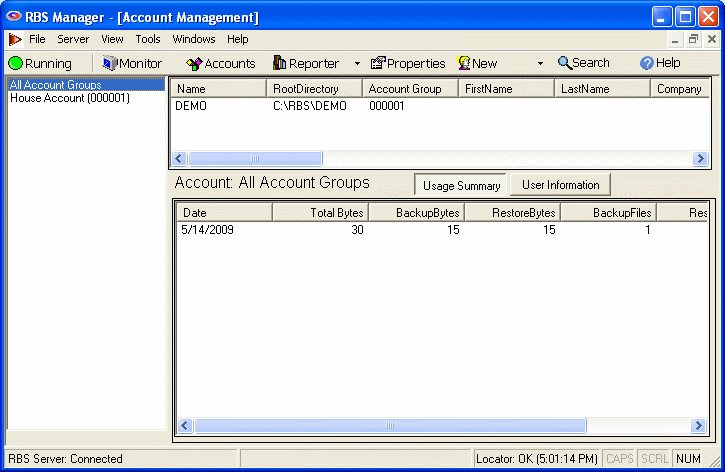The image size is (725, 472).
Task: Click the Accounts toolbar icon
Action: pos(195,63)
